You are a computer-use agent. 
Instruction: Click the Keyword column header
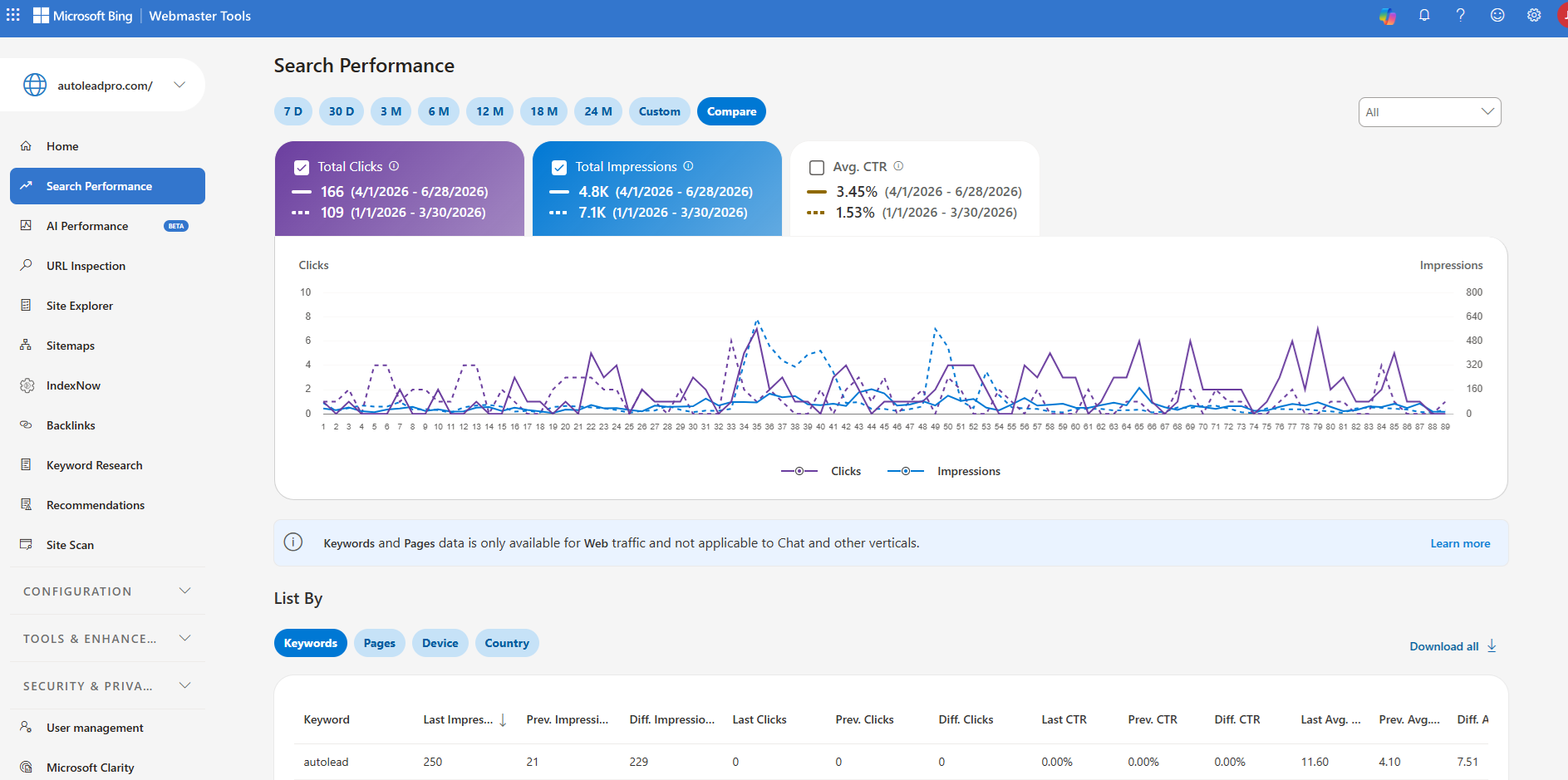327,719
